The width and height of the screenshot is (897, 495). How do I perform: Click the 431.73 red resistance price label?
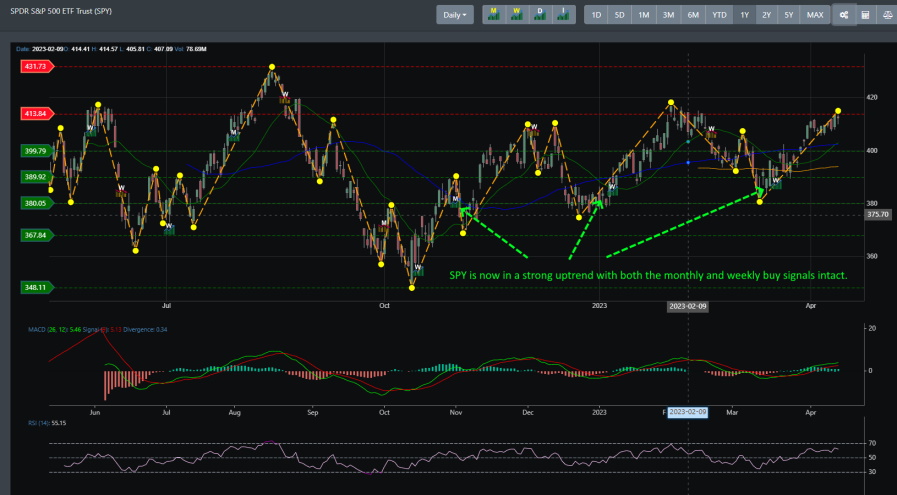click(37, 66)
